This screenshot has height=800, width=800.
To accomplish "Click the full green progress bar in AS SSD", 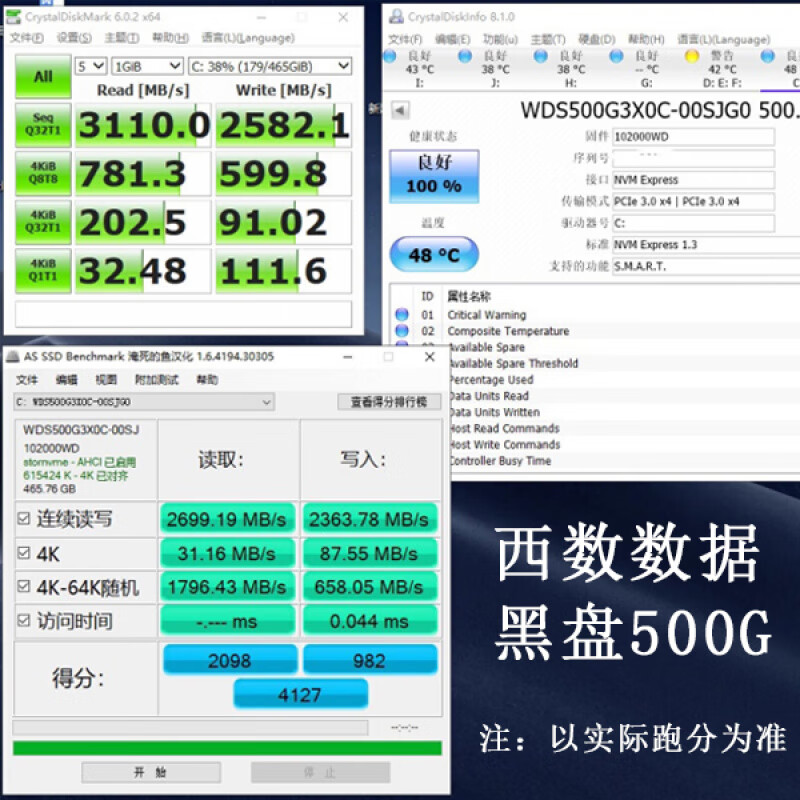I will (227, 748).
